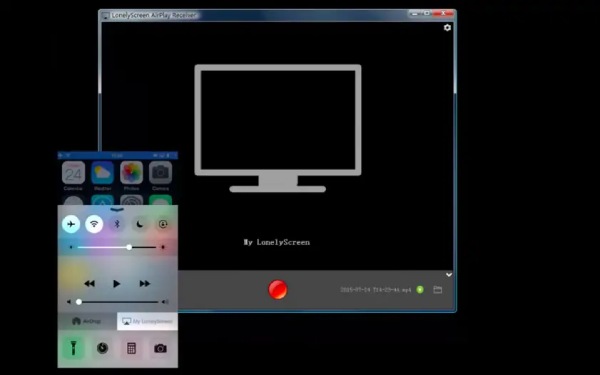The width and height of the screenshot is (600, 375).
Task: Open the Camera shortcut in Control Center
Action: coord(160,348)
